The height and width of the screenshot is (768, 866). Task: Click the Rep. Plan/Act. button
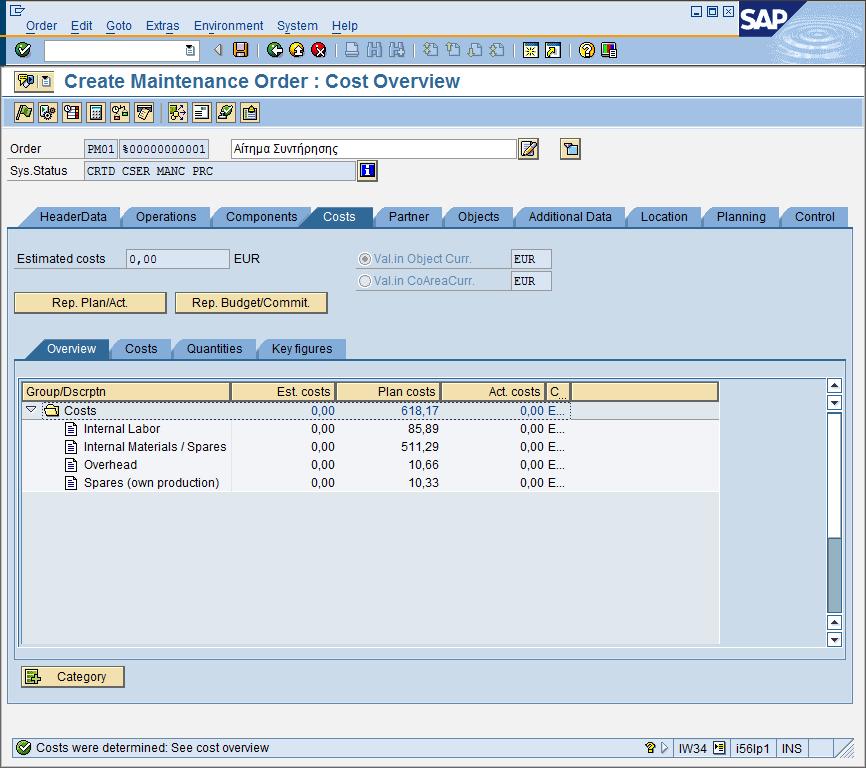tap(90, 303)
